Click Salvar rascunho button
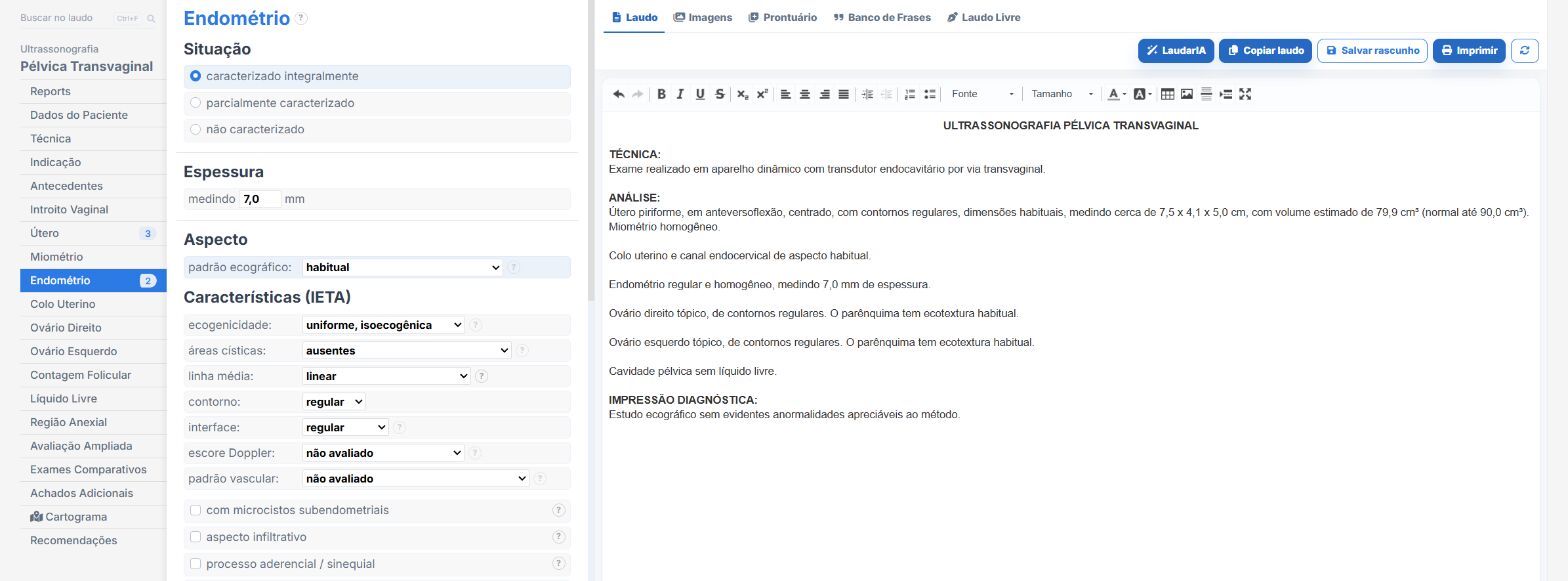 click(x=1372, y=50)
